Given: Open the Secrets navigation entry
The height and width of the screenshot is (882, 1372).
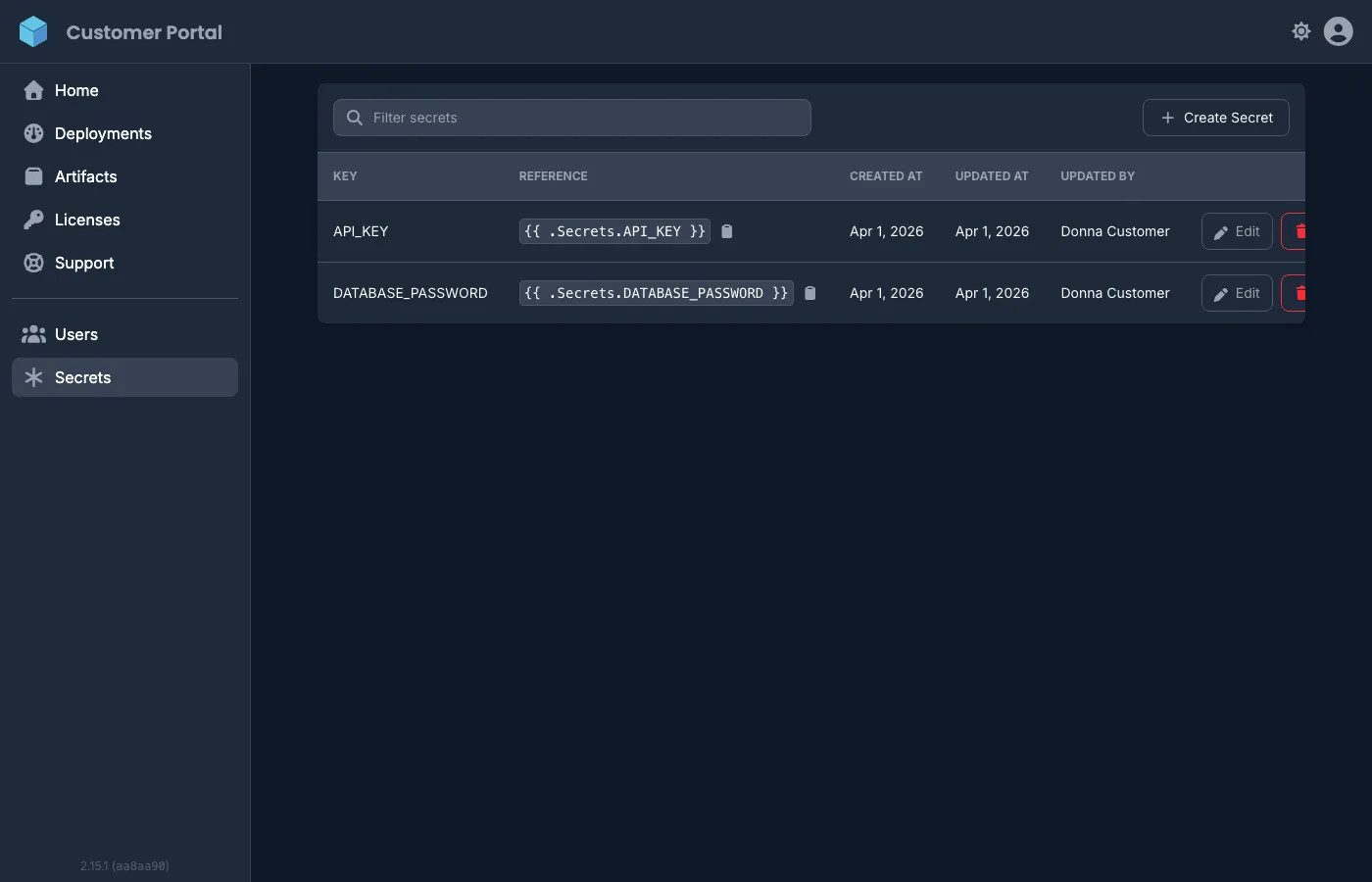Looking at the screenshot, I should (82, 377).
